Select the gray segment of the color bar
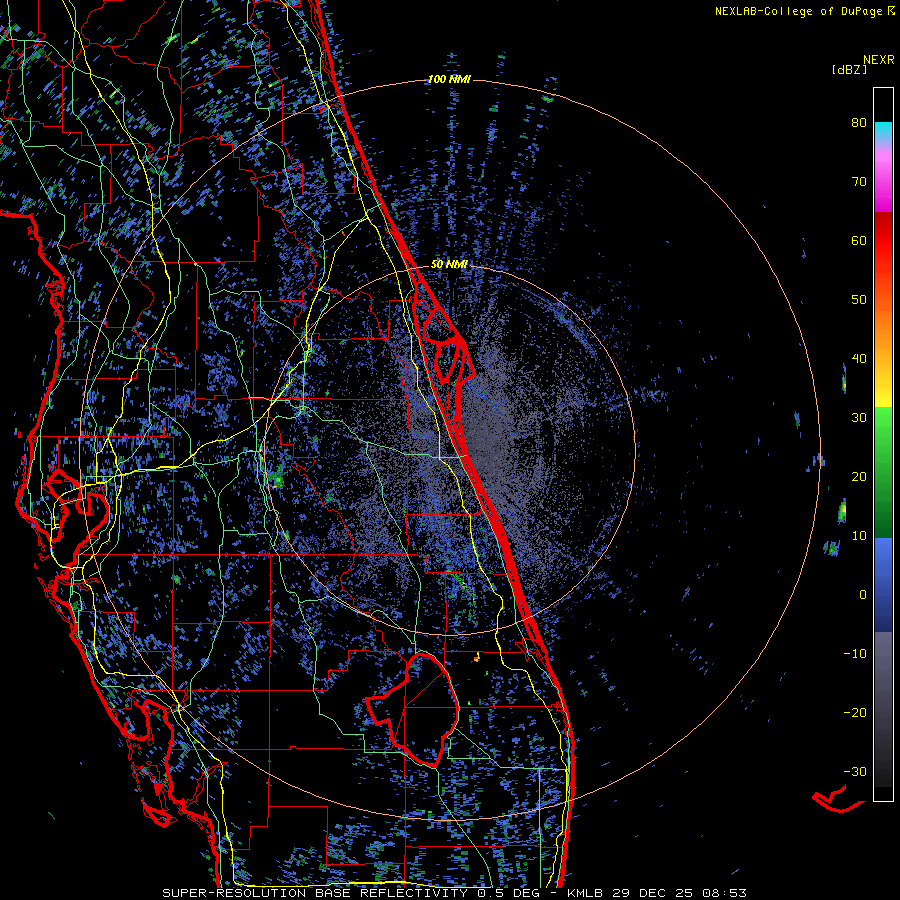The image size is (900, 900). [x=883, y=709]
